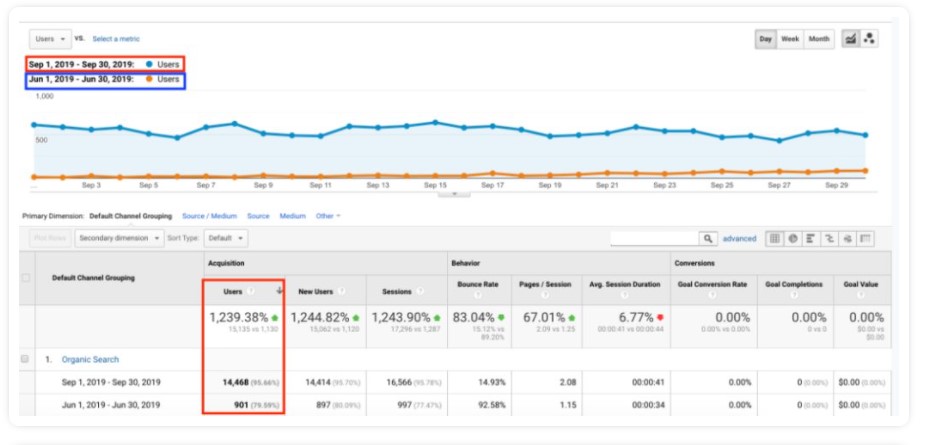The image size is (928, 445).
Task: Open the Organic Search channel link
Action: pos(90,358)
